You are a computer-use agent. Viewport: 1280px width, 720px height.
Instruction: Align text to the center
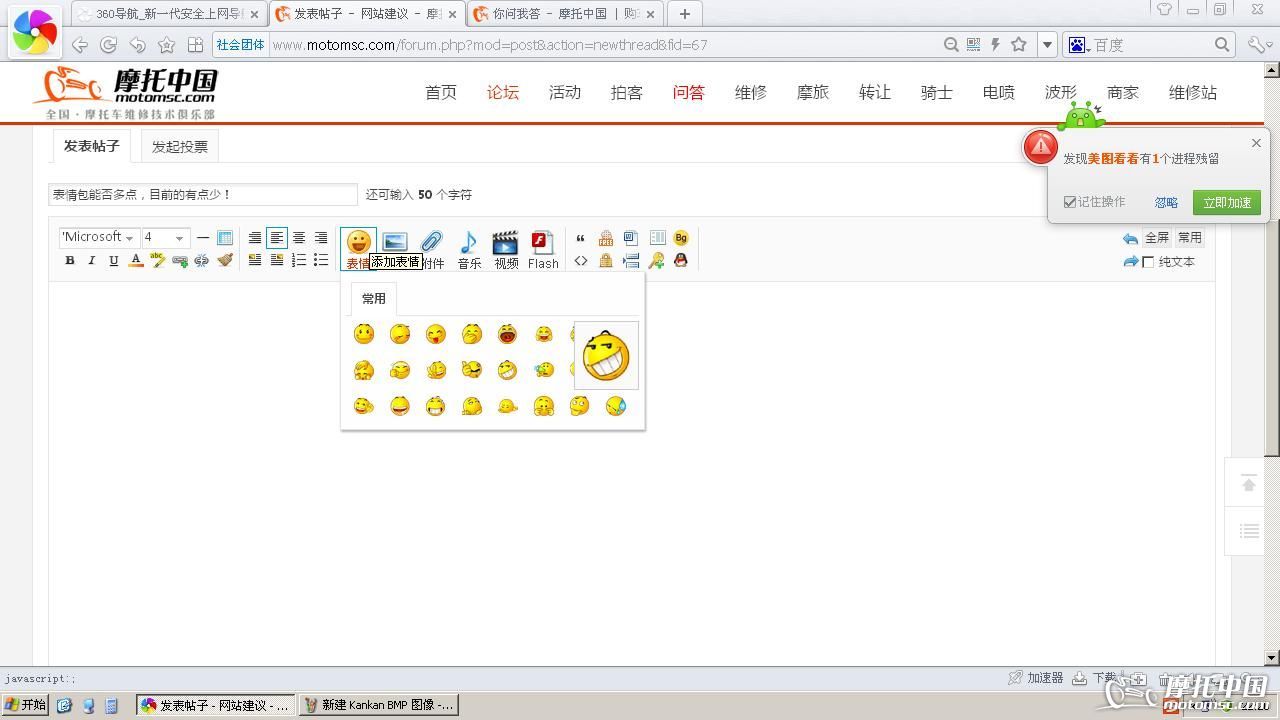pos(299,237)
